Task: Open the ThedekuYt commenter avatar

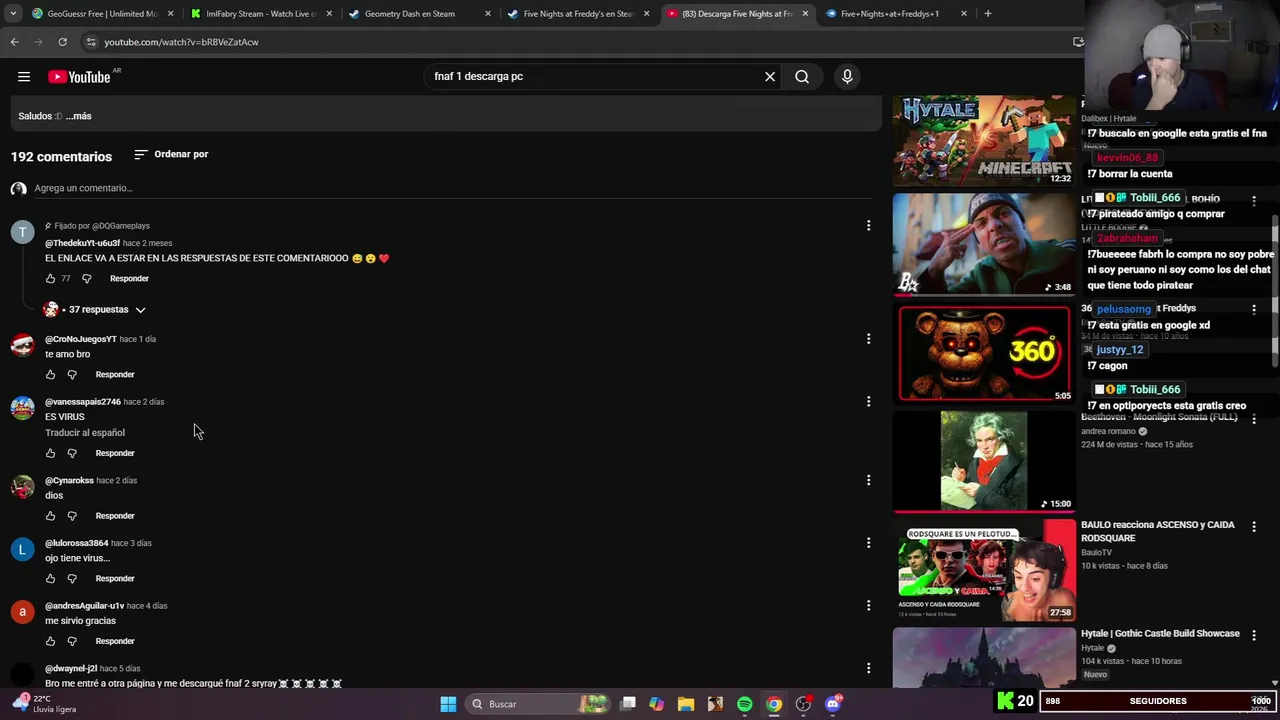Action: pyautogui.click(x=22, y=233)
